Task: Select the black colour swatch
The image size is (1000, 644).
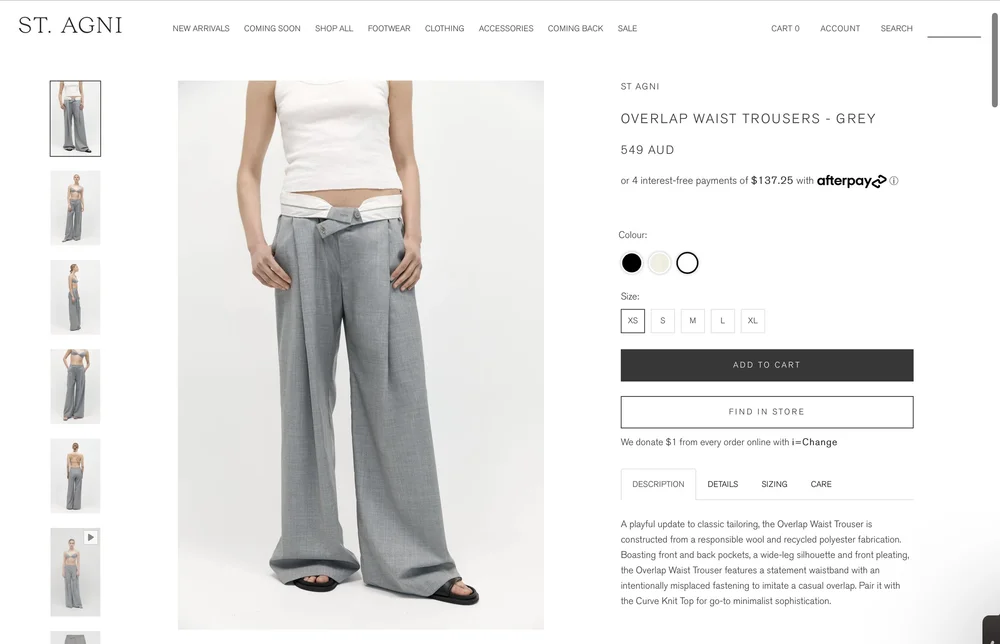Action: (x=631, y=263)
